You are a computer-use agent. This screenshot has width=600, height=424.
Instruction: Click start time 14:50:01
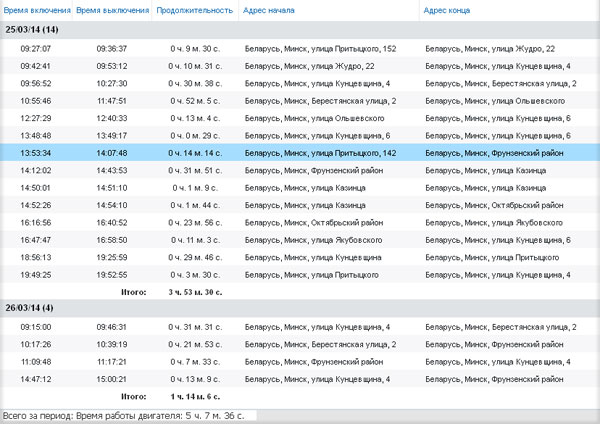36,188
